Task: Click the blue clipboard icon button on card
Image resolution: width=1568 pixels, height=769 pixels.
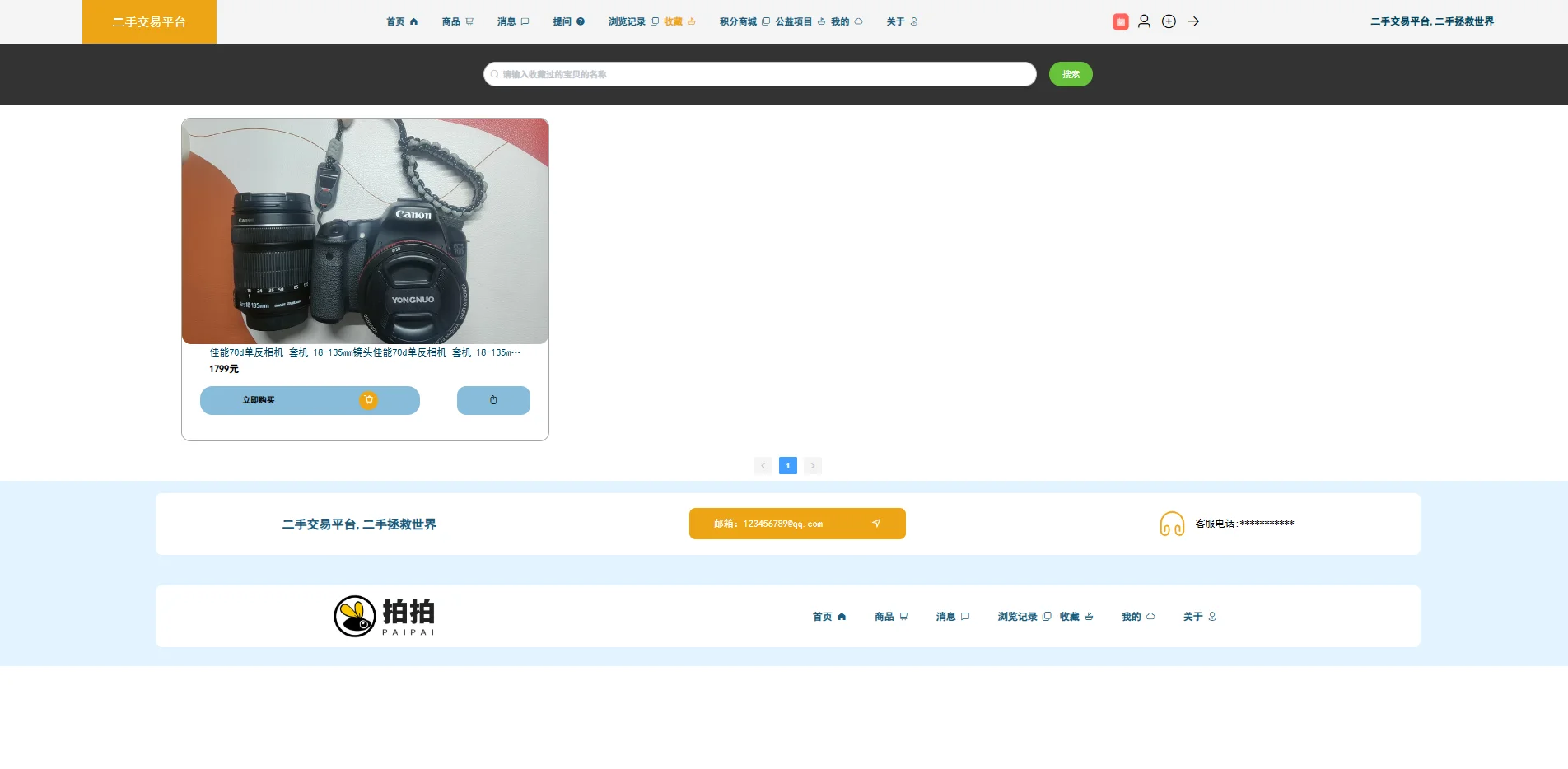Action: 492,400
